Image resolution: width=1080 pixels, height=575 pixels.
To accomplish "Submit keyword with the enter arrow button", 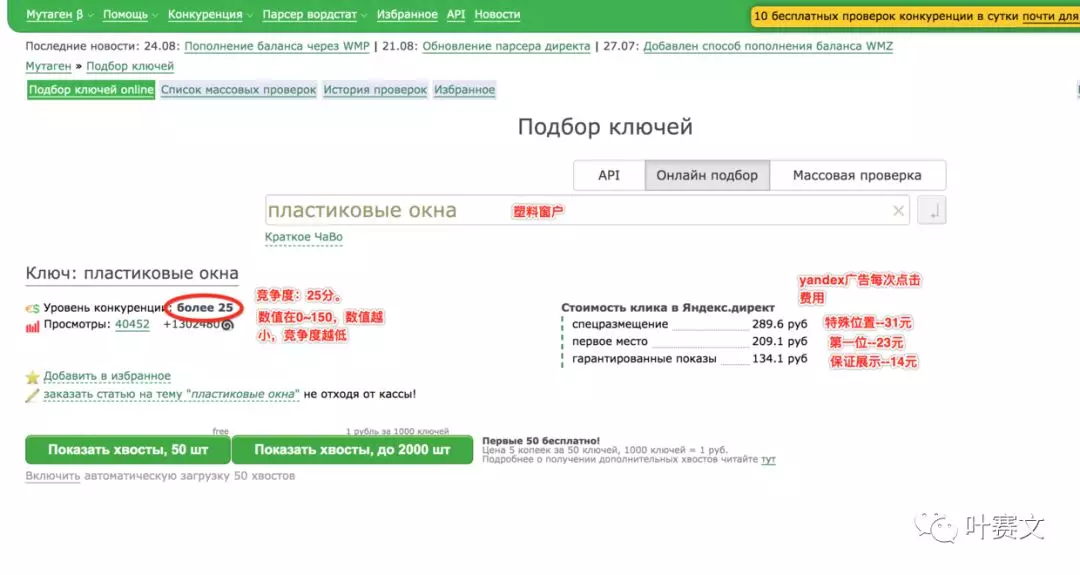I will pos(932,210).
